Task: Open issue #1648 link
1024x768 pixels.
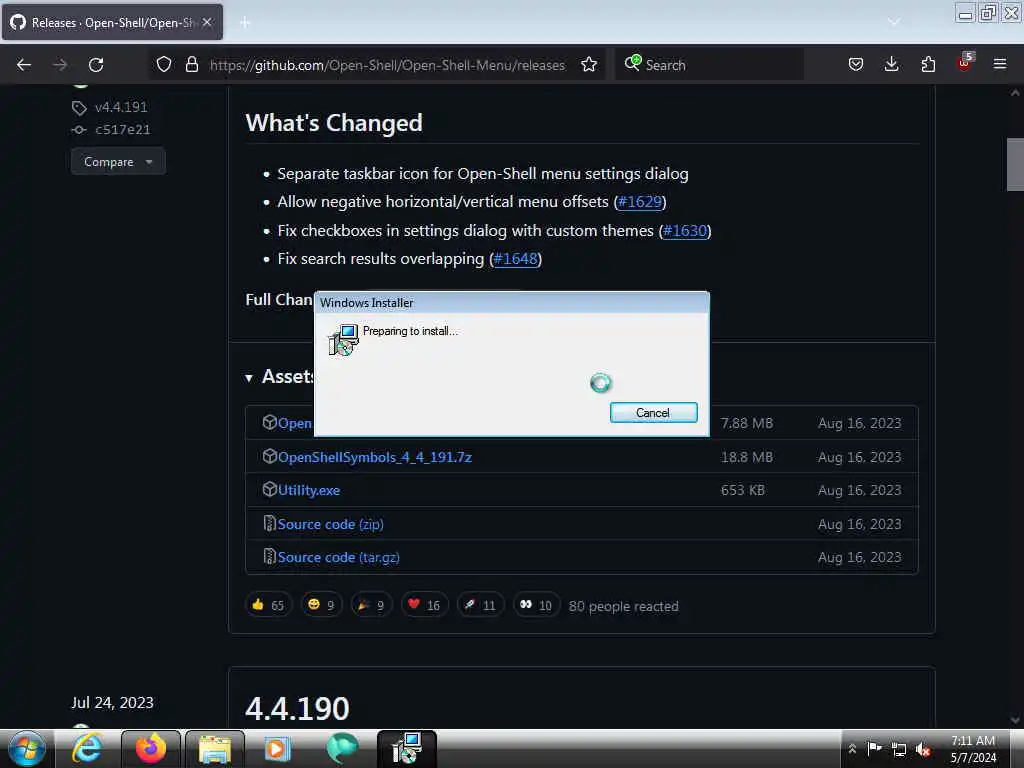Action: click(515, 259)
